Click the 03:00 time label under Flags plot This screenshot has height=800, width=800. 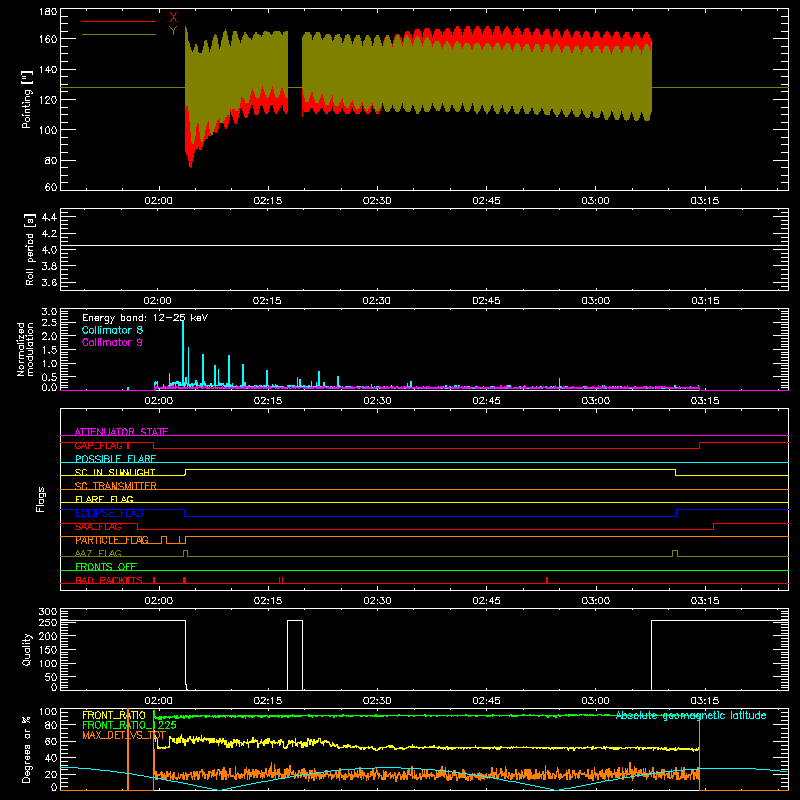(x=595, y=601)
